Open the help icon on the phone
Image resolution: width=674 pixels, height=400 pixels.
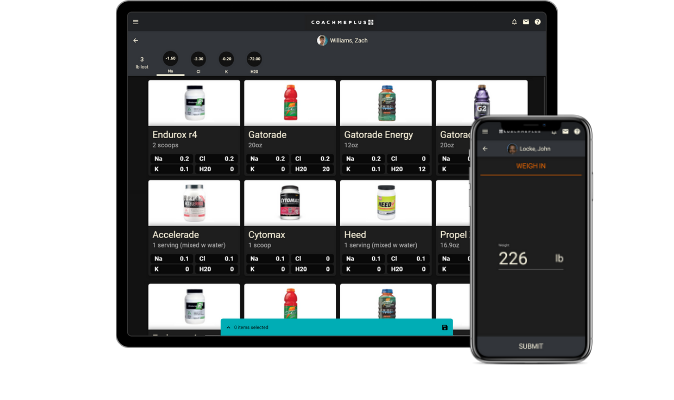[x=577, y=131]
